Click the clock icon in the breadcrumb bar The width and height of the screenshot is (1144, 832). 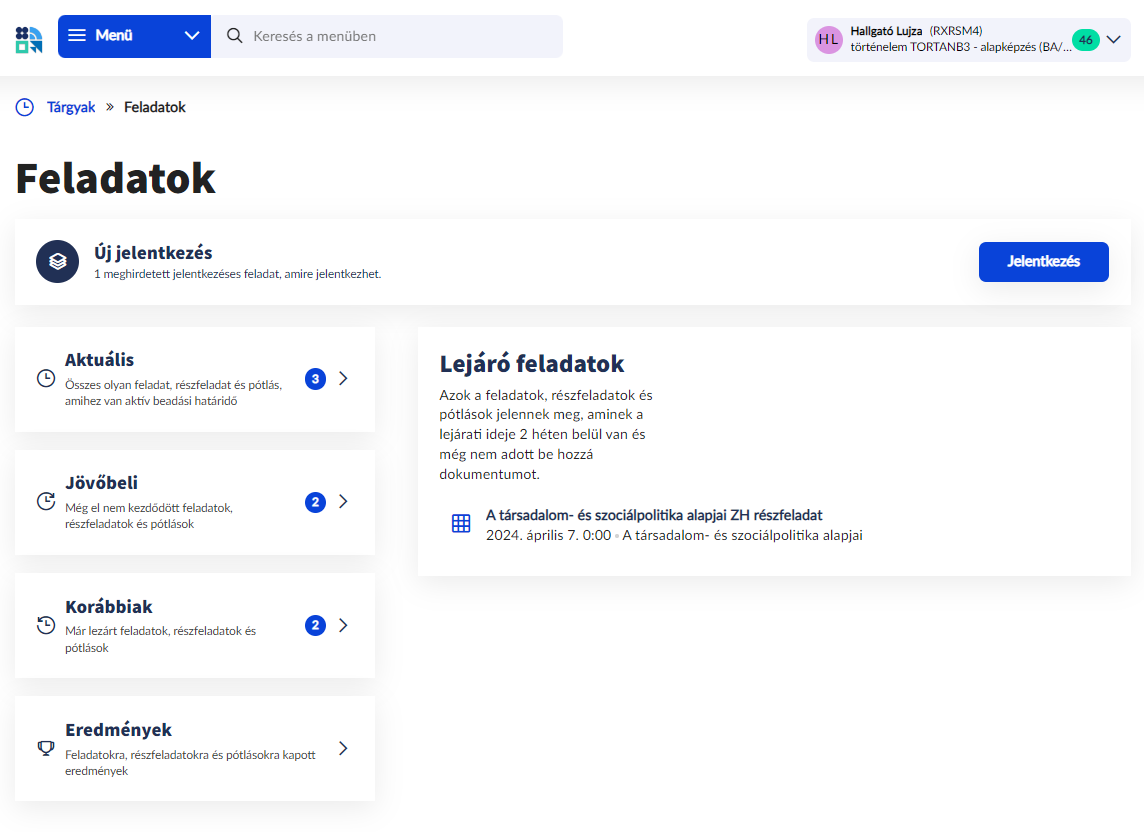pyautogui.click(x=24, y=107)
